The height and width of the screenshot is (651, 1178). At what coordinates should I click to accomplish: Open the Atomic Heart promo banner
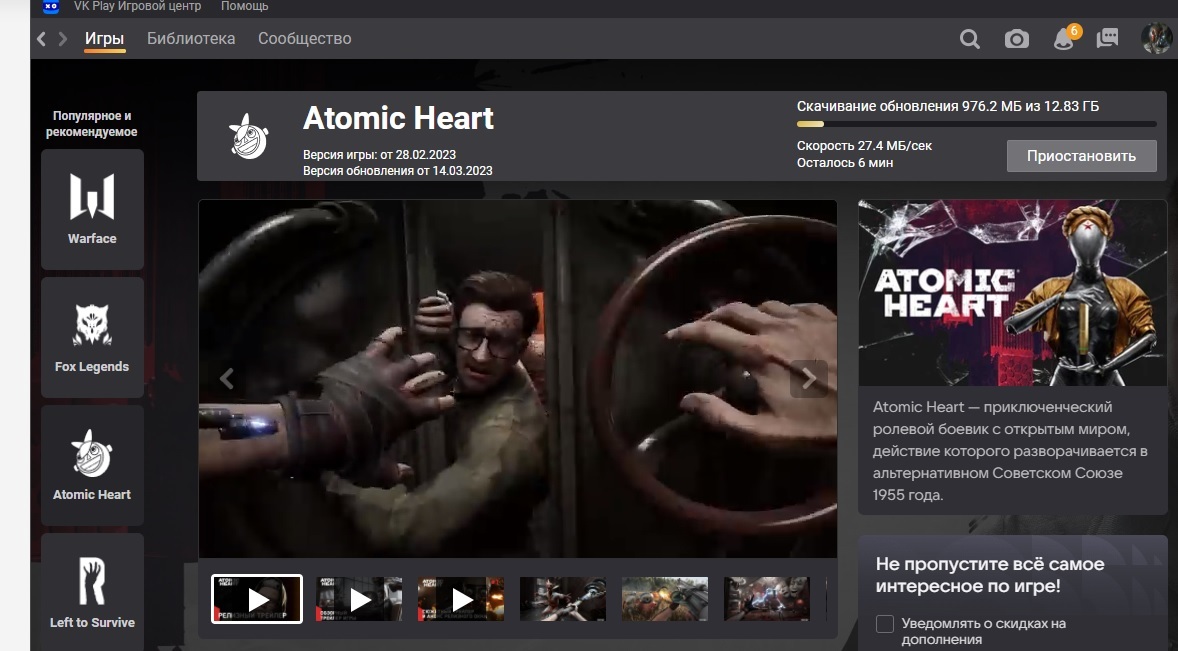[1013, 293]
